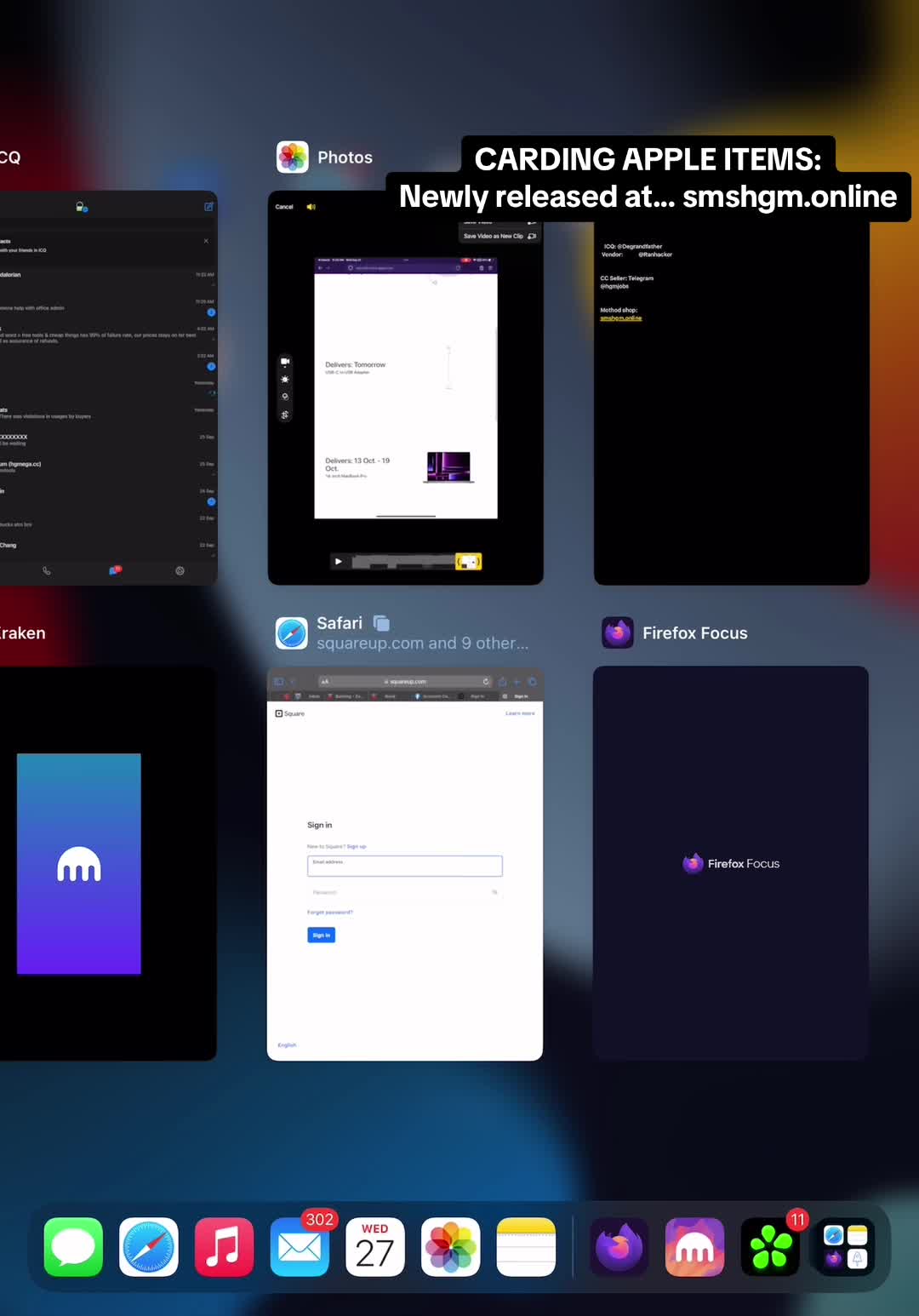Tap compose icon in ICQ card
The width and height of the screenshot is (919, 1316).
point(208,207)
